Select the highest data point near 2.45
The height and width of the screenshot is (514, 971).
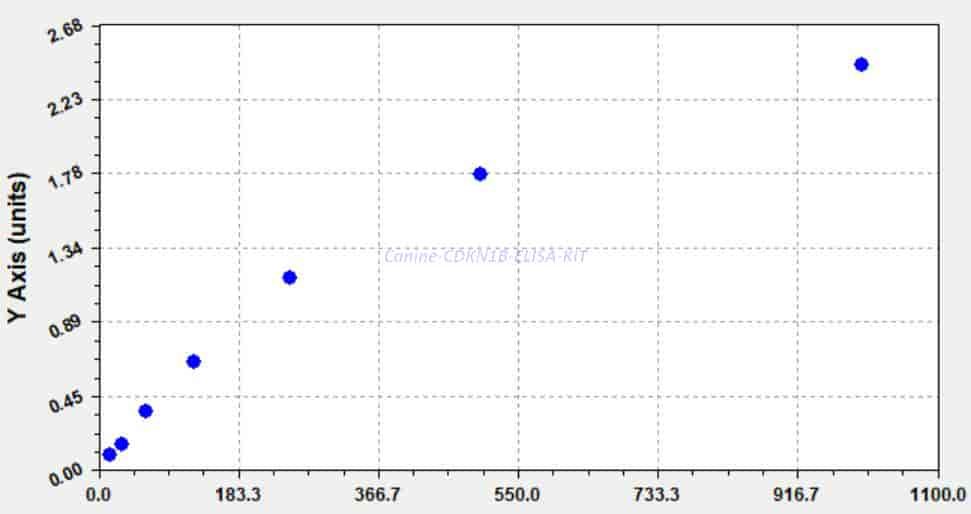(861, 64)
